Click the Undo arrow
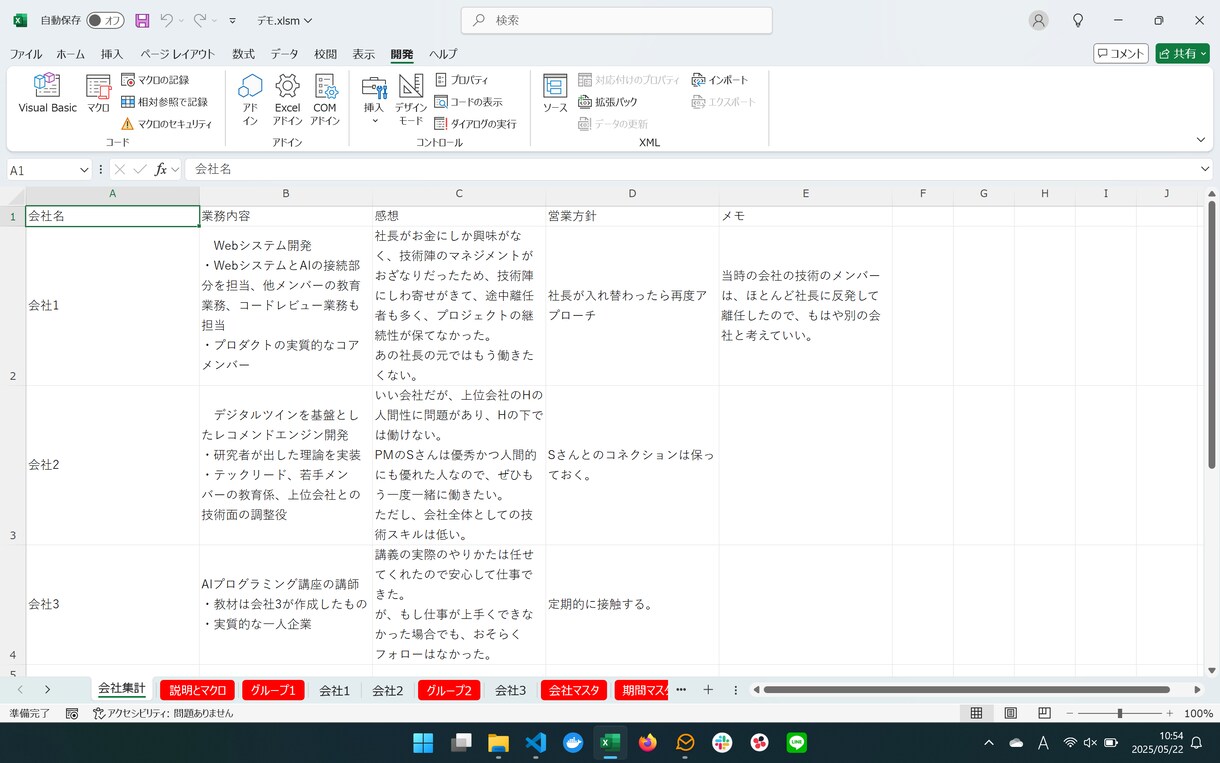Viewport: 1220px width, 763px height. click(x=167, y=20)
